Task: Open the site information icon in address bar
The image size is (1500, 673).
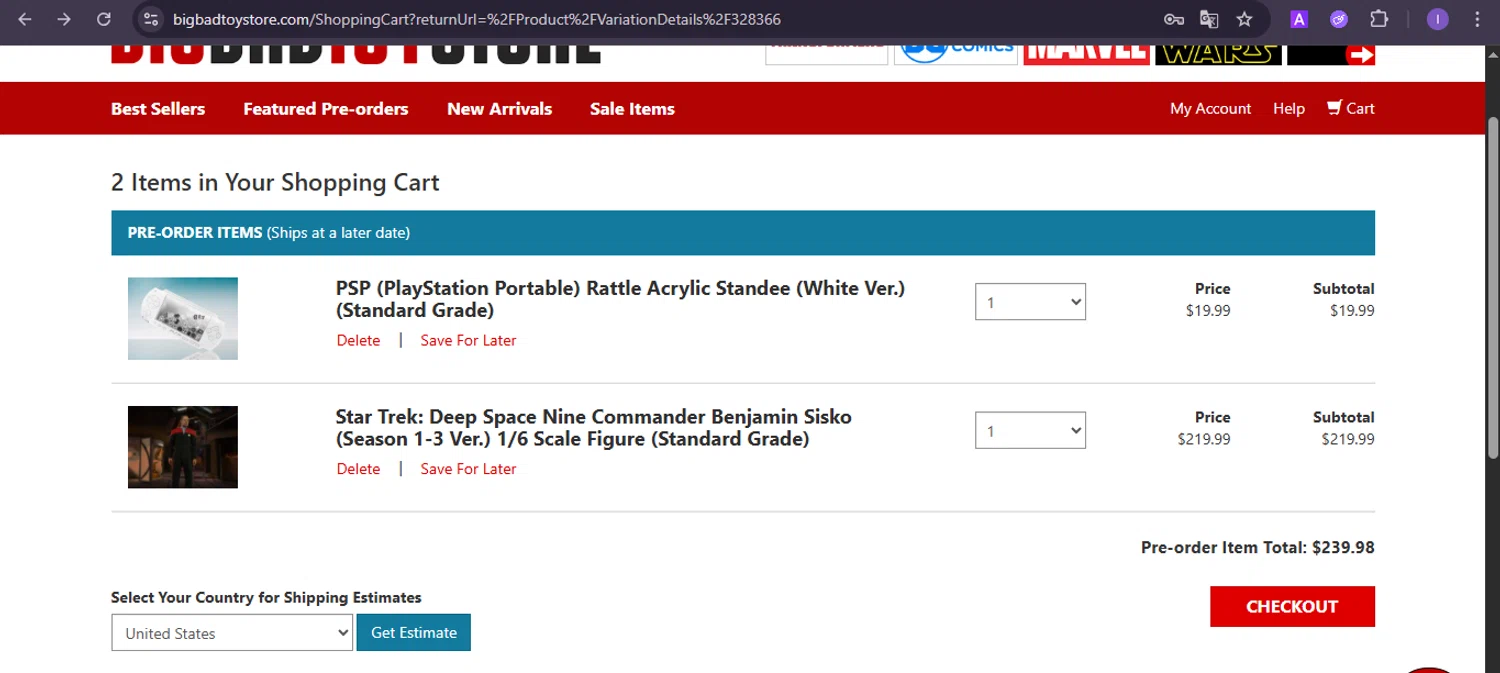Action: click(x=150, y=19)
